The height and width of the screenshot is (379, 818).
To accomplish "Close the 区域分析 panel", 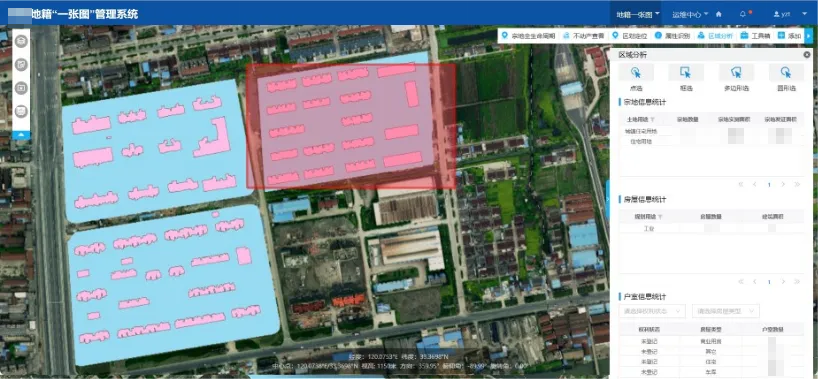I will (807, 54).
